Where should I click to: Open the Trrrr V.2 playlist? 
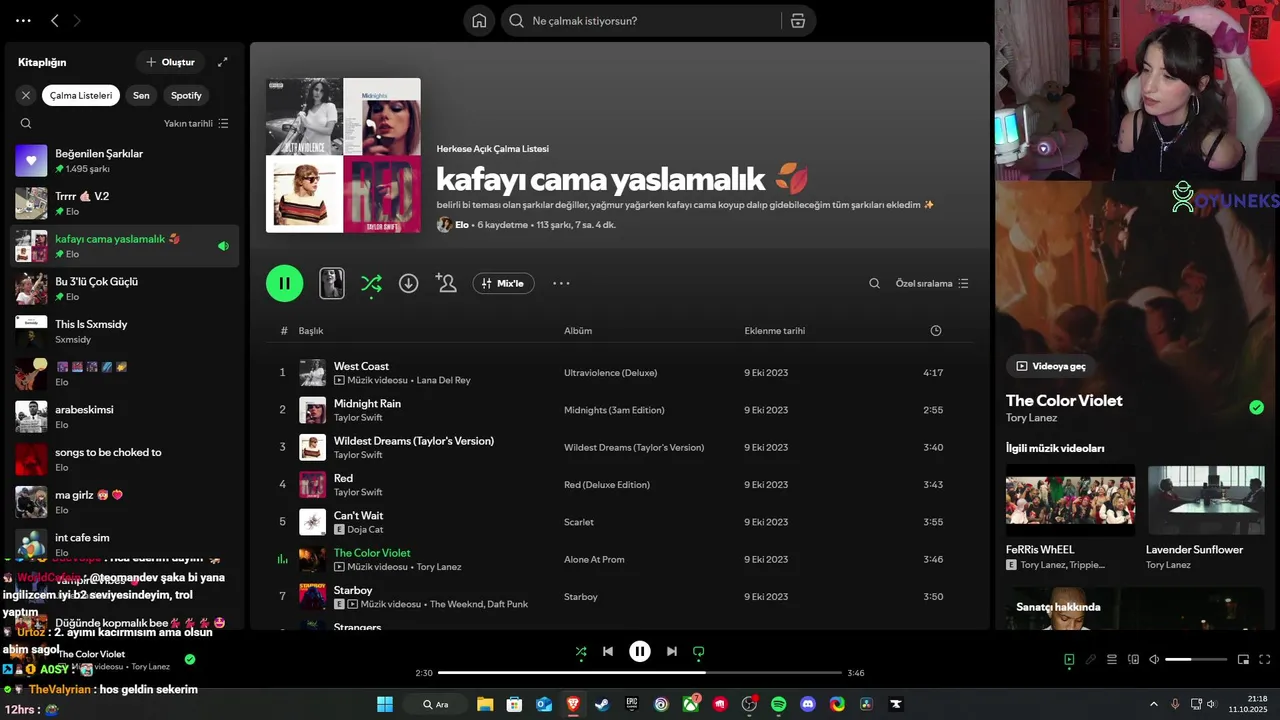[x=125, y=203]
